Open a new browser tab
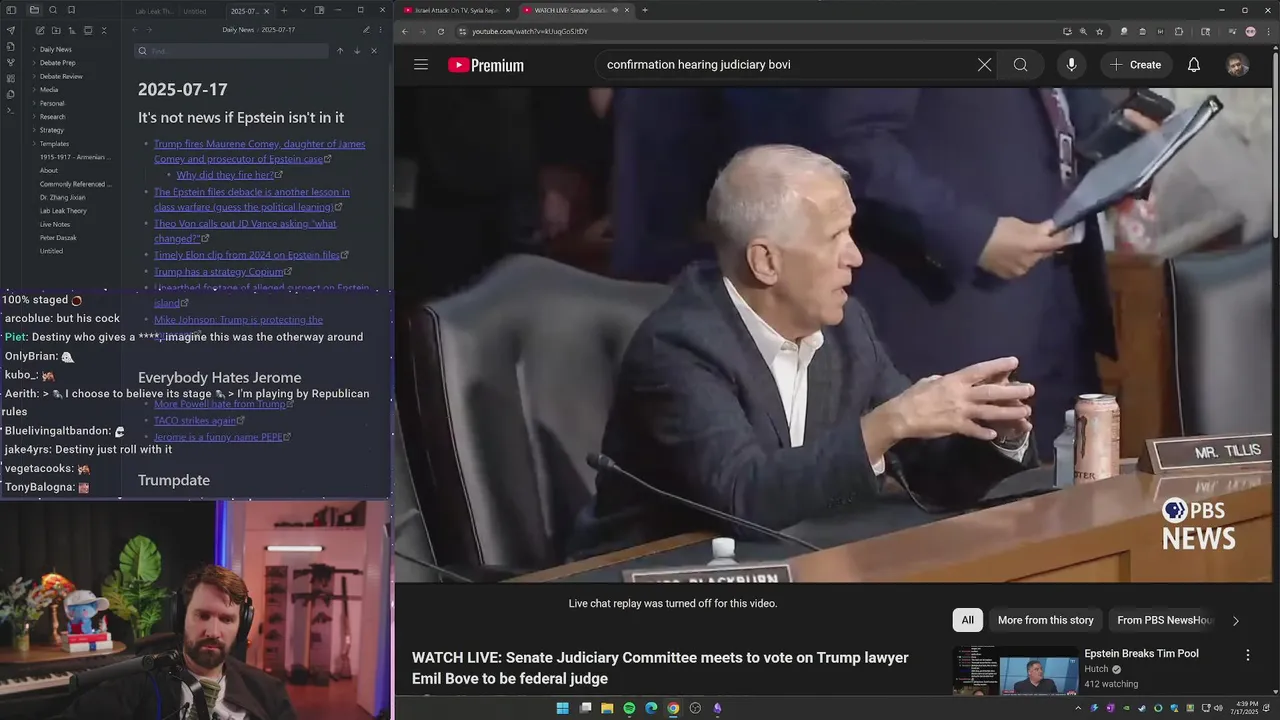The width and height of the screenshot is (1280, 720). pyautogui.click(x=644, y=10)
